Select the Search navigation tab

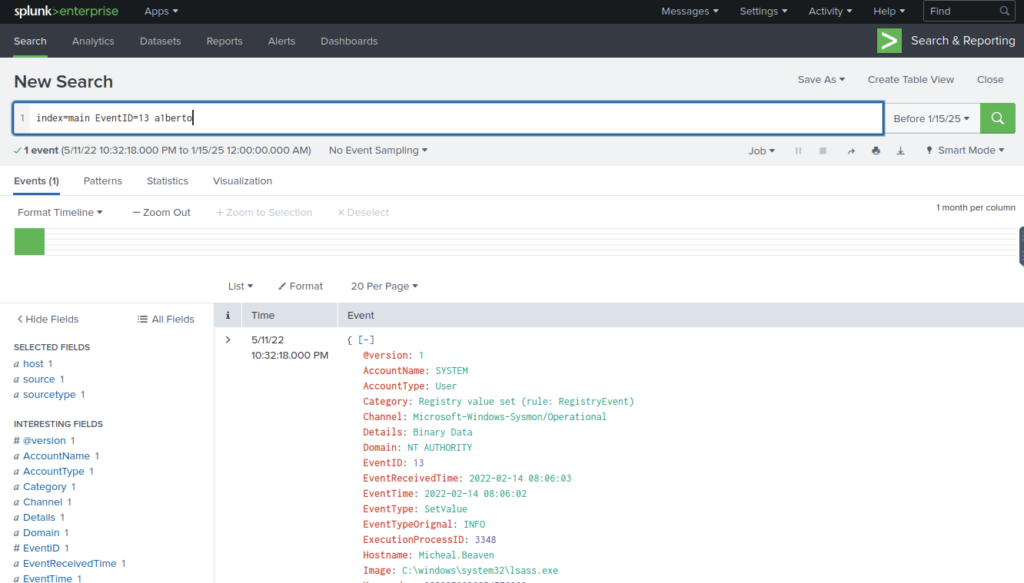click(x=30, y=41)
